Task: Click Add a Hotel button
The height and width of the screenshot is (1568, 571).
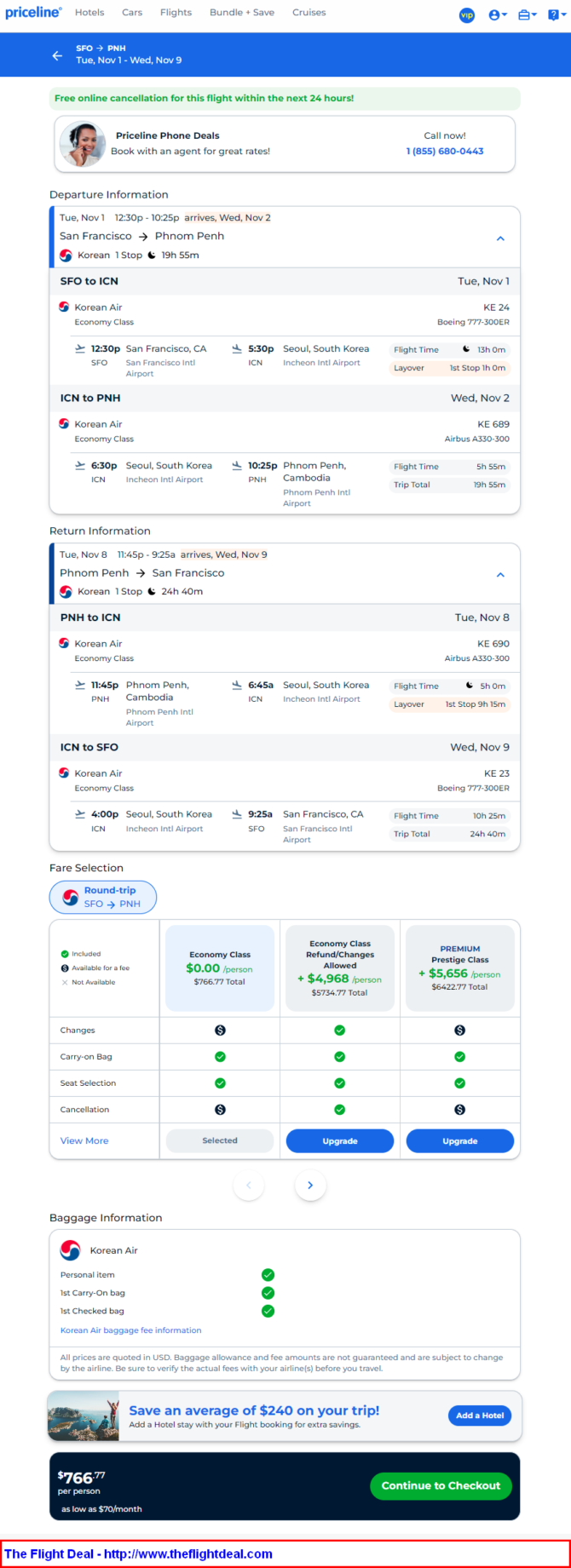Action: click(x=480, y=1416)
